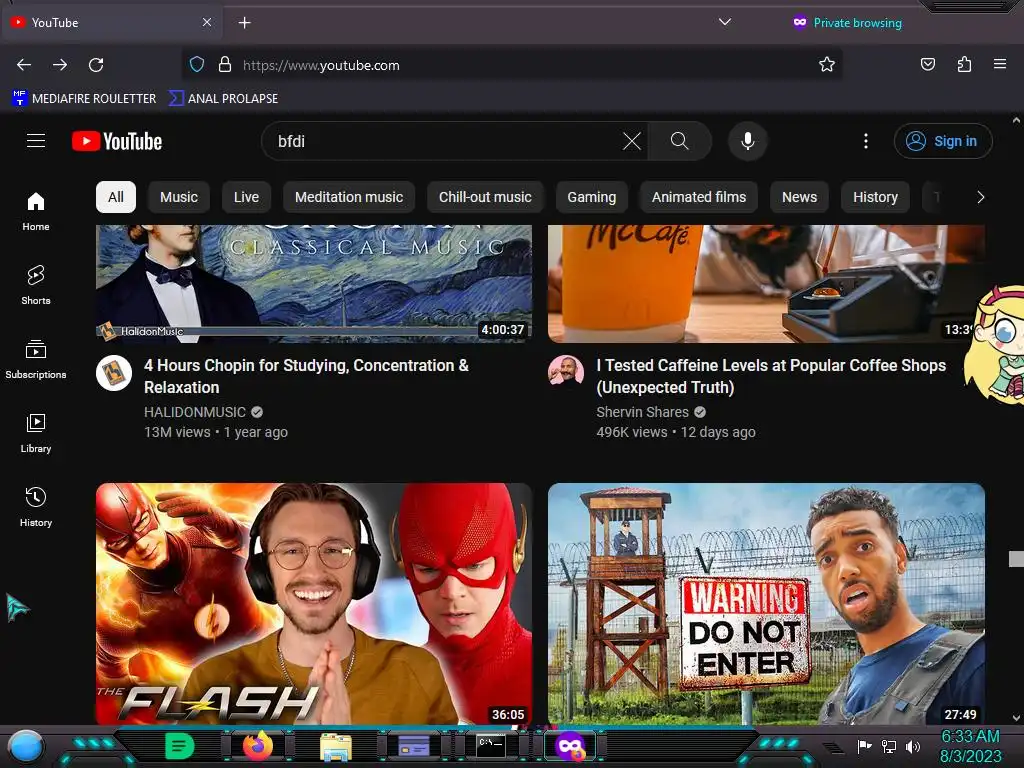This screenshot has width=1024, height=768.
Task: Open the Chopin classical music thumbnail
Action: pos(314,283)
